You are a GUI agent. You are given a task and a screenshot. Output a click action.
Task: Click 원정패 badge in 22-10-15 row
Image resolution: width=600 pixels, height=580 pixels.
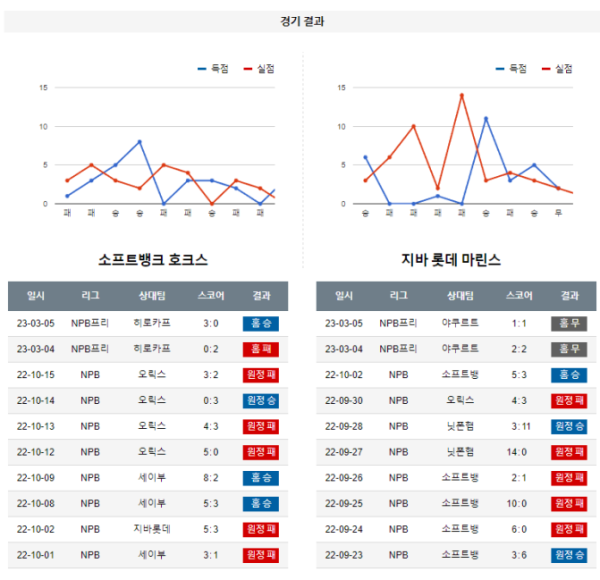click(x=261, y=375)
